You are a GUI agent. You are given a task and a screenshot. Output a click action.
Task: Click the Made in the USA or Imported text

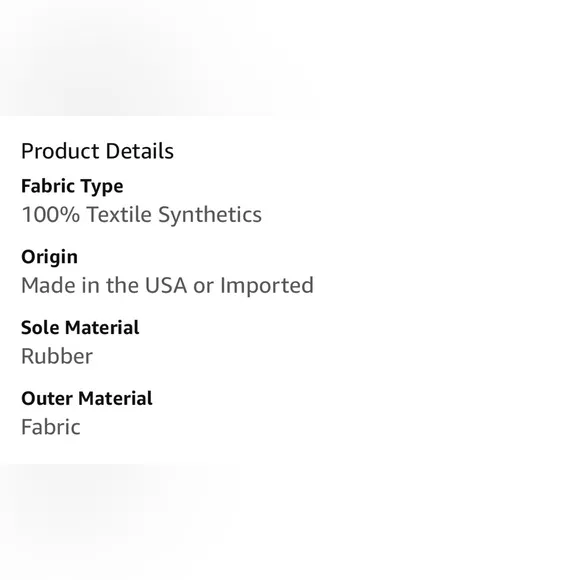[x=167, y=285]
